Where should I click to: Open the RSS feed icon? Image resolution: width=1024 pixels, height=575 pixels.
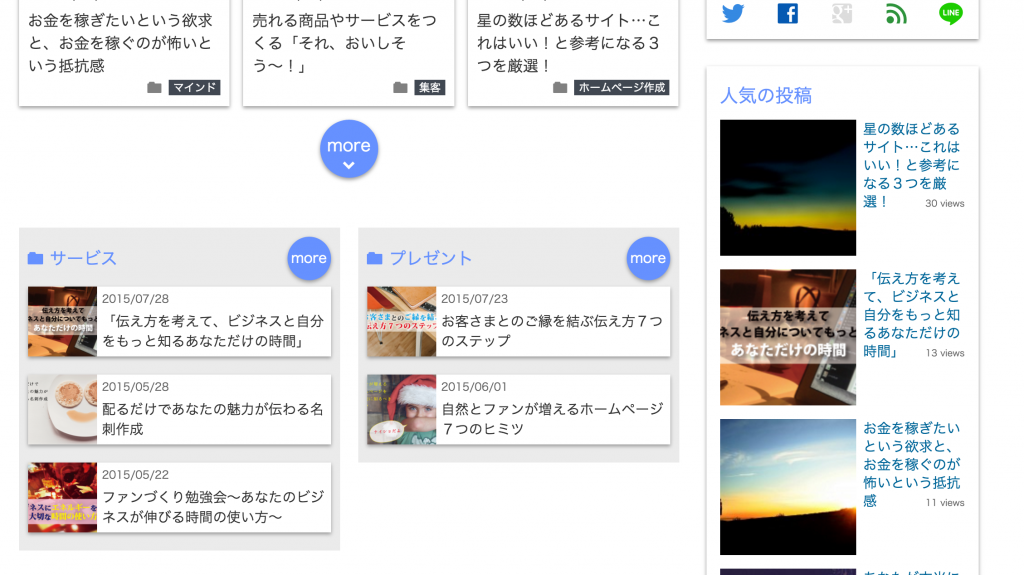(x=896, y=13)
